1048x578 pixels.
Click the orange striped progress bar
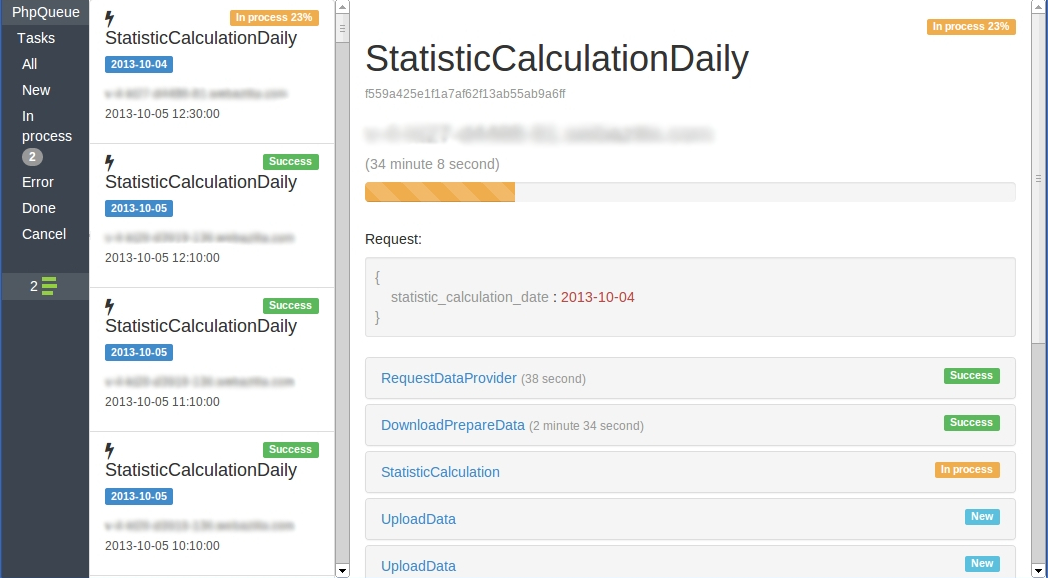[440, 192]
